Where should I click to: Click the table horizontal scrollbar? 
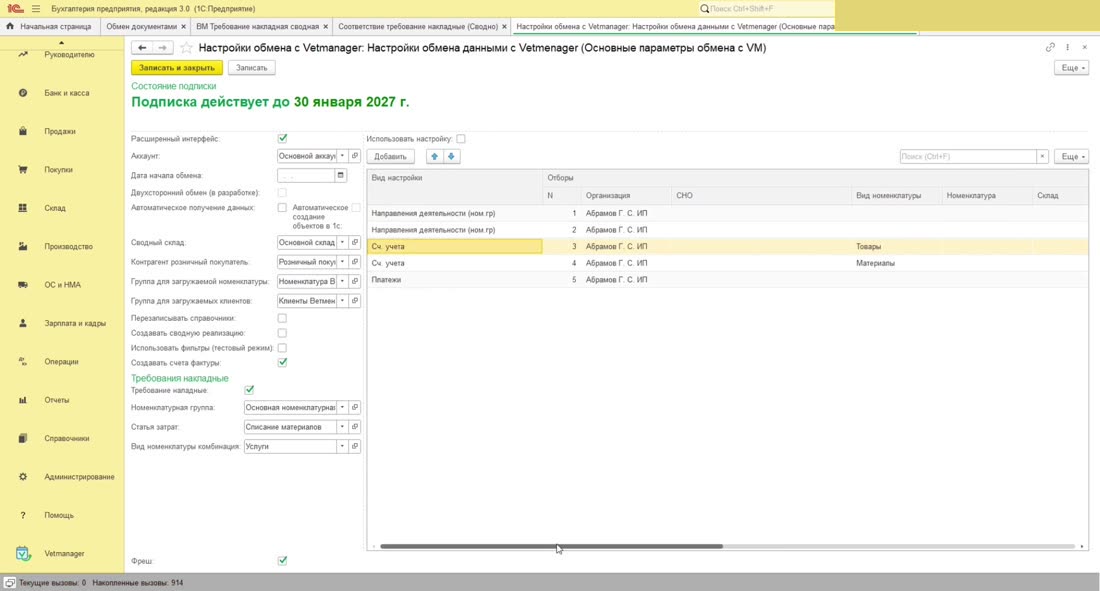click(551, 546)
